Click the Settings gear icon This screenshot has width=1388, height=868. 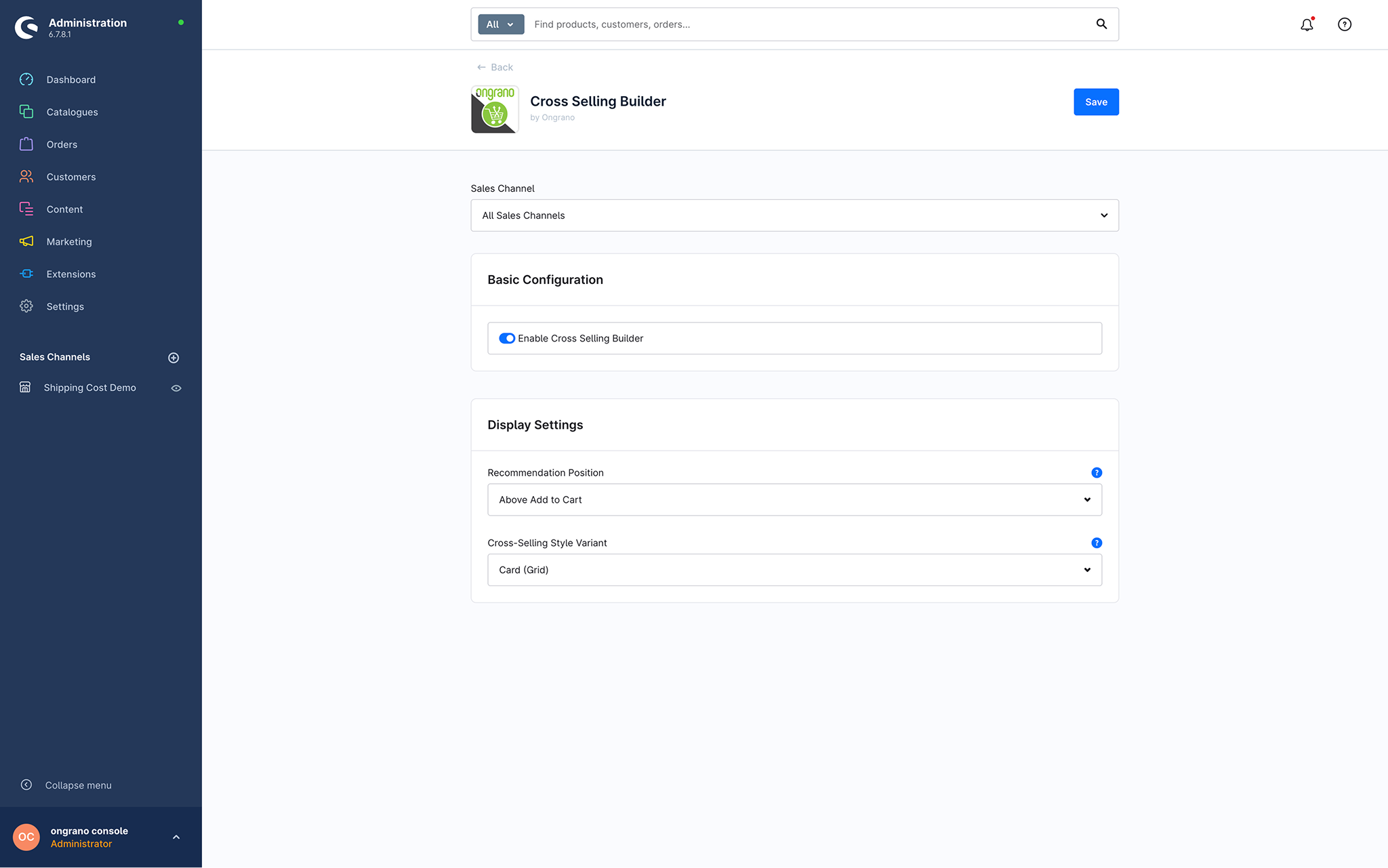coord(26,306)
